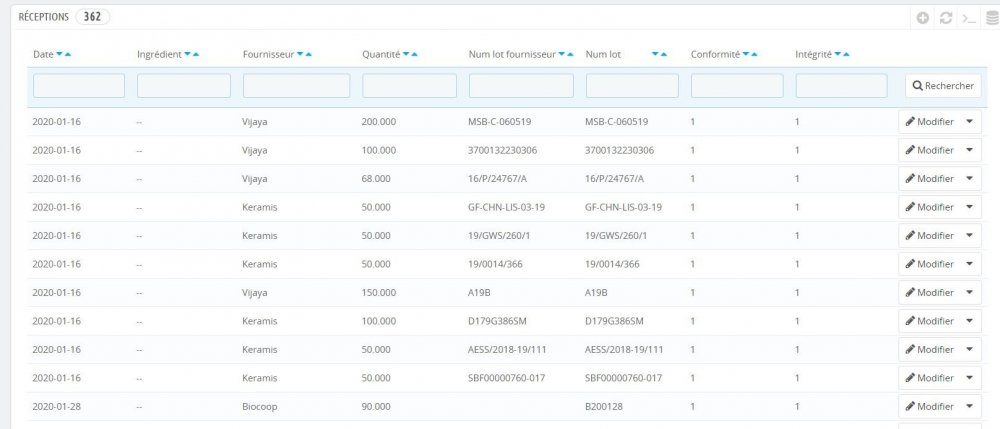Open actions dropdown for 3700132230306 row
Screen dimensions: 1000x429
969,150
